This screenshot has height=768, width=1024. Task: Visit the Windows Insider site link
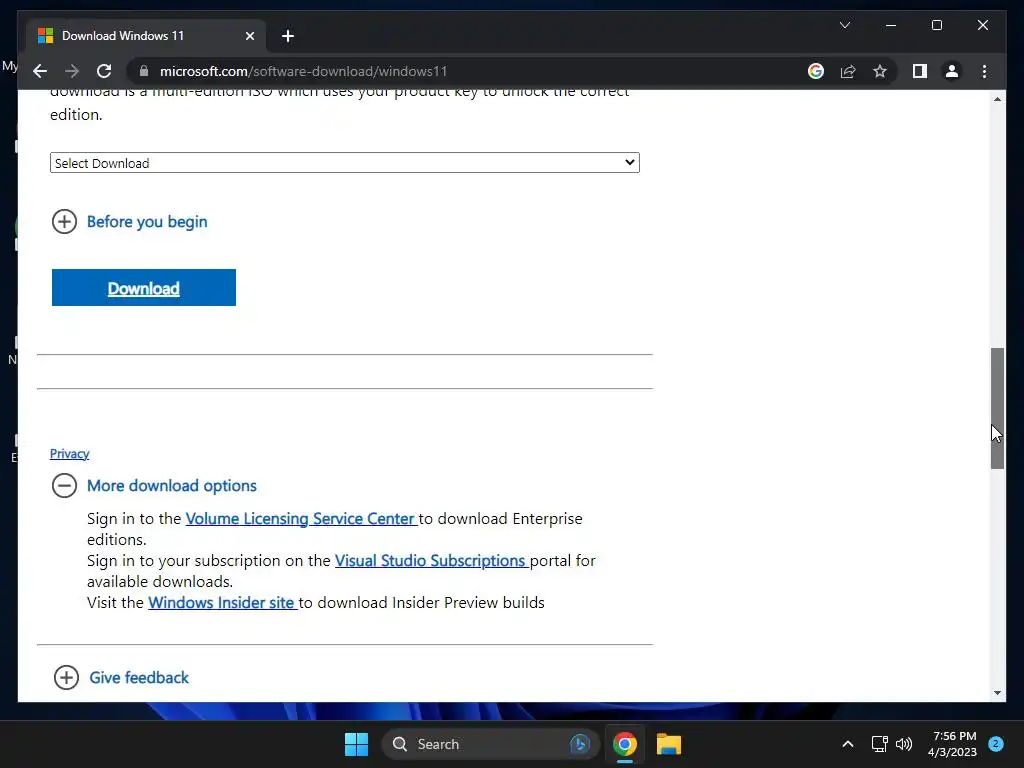[x=221, y=602]
